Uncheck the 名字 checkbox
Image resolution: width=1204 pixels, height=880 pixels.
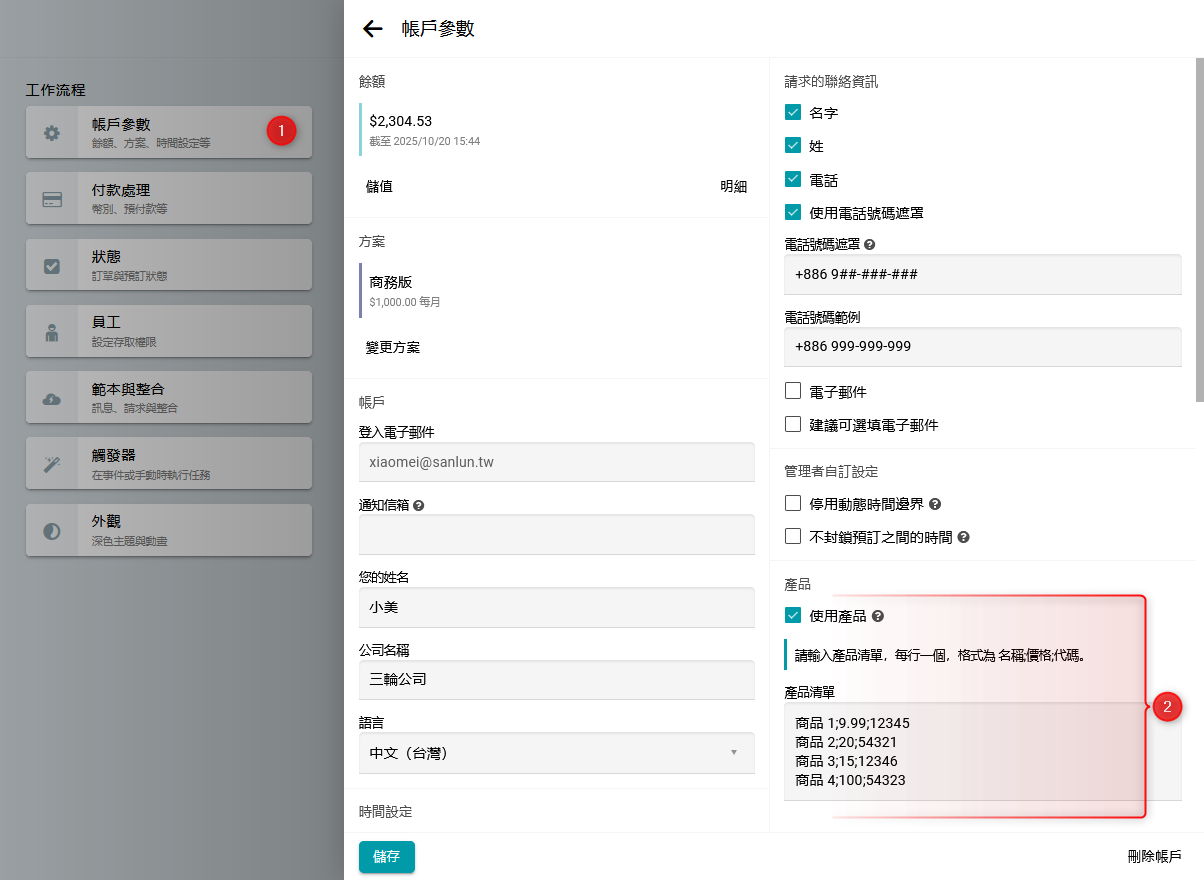point(793,113)
